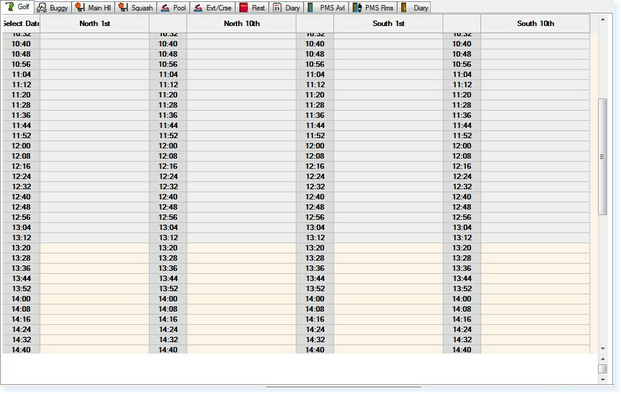Screen dimensions: 621x394
Task: Open the last Diary tab
Action: [414, 8]
